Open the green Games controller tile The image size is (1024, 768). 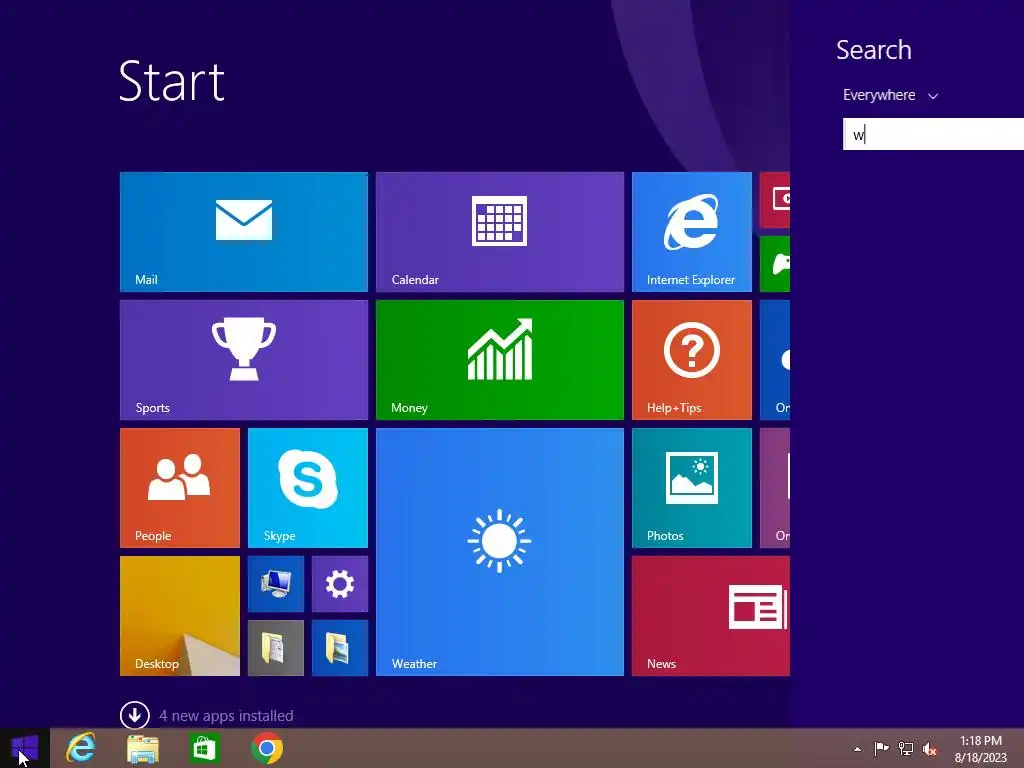tap(775, 264)
